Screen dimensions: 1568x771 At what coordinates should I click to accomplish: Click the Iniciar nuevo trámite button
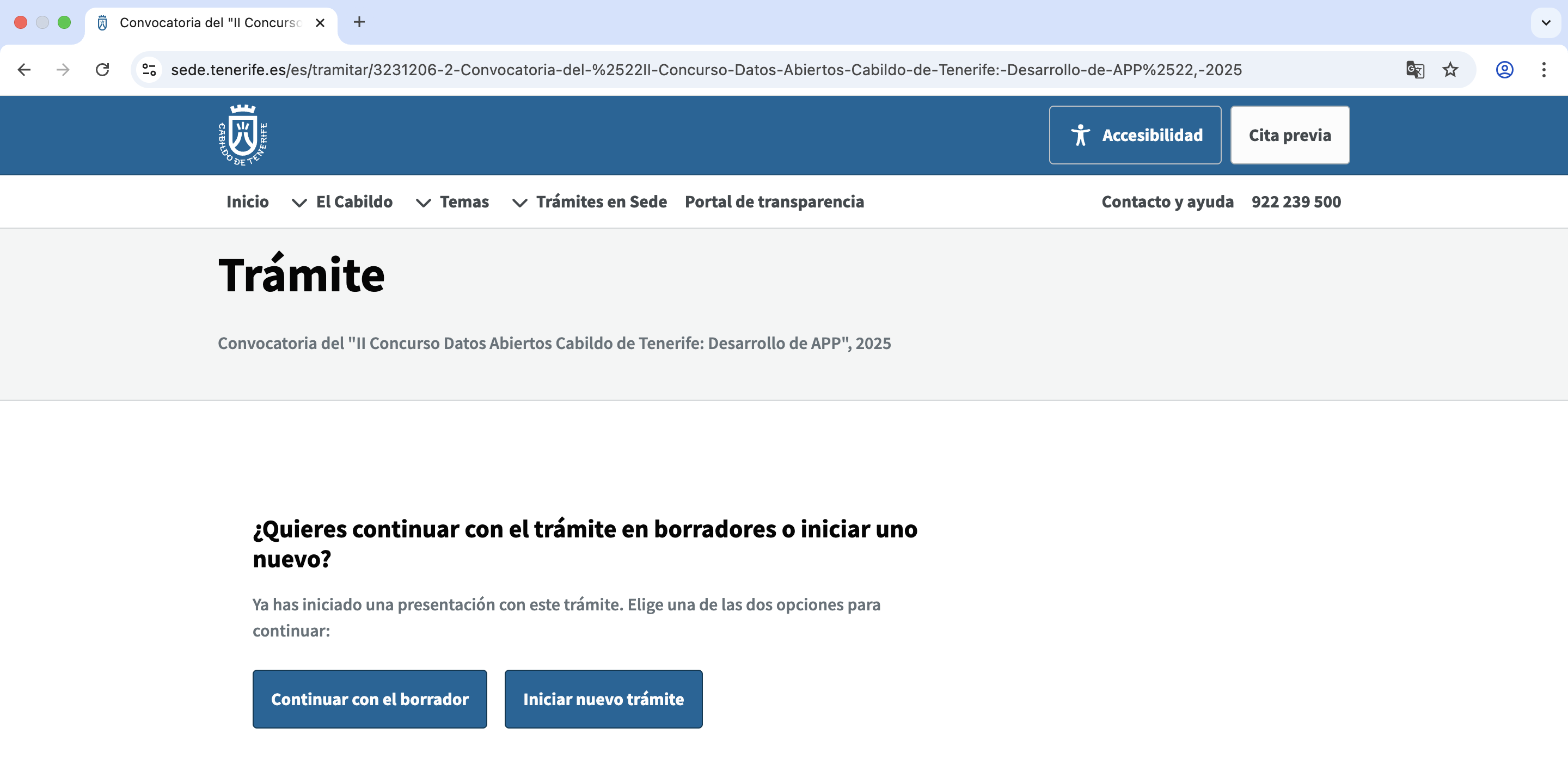coord(603,699)
